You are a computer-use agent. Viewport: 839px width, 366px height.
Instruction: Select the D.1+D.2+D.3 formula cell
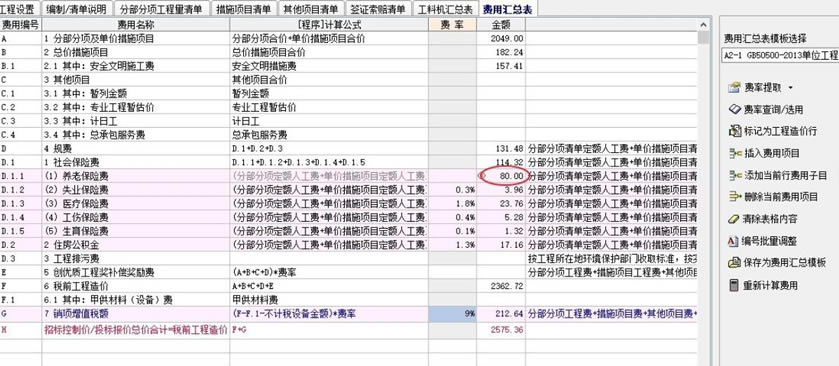click(x=329, y=148)
